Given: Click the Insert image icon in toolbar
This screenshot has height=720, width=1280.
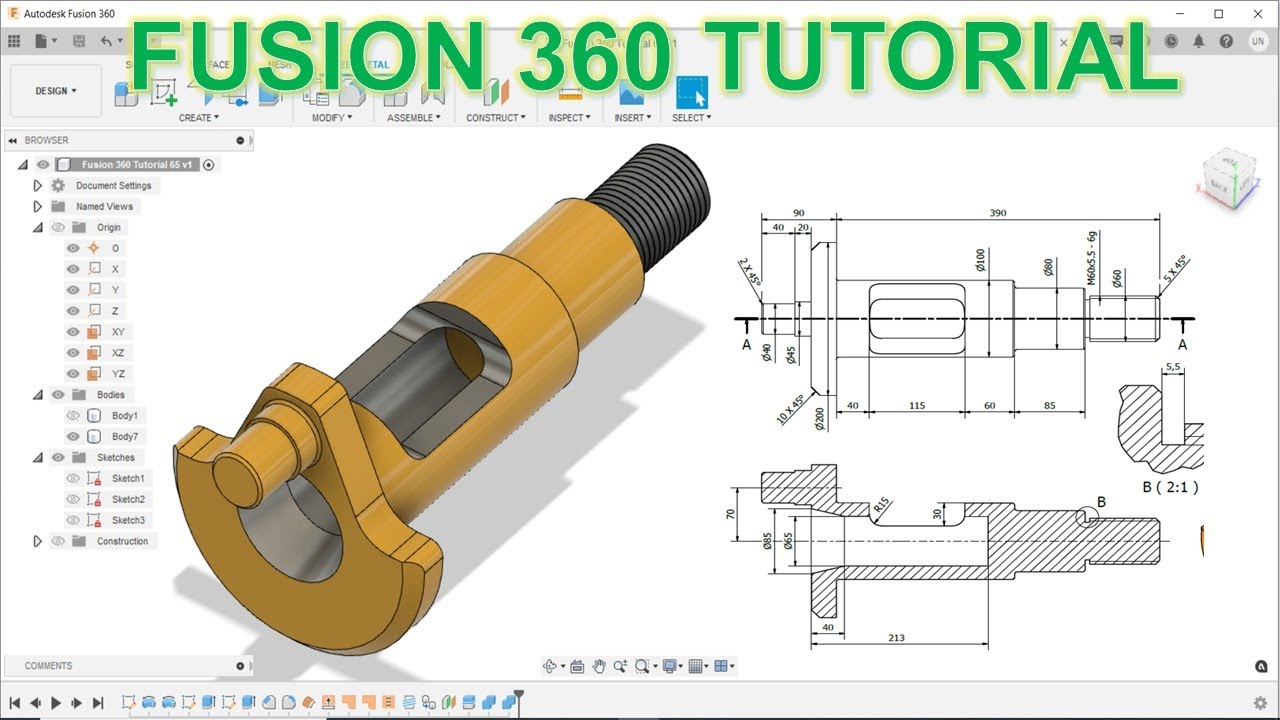Looking at the screenshot, I should [631, 93].
